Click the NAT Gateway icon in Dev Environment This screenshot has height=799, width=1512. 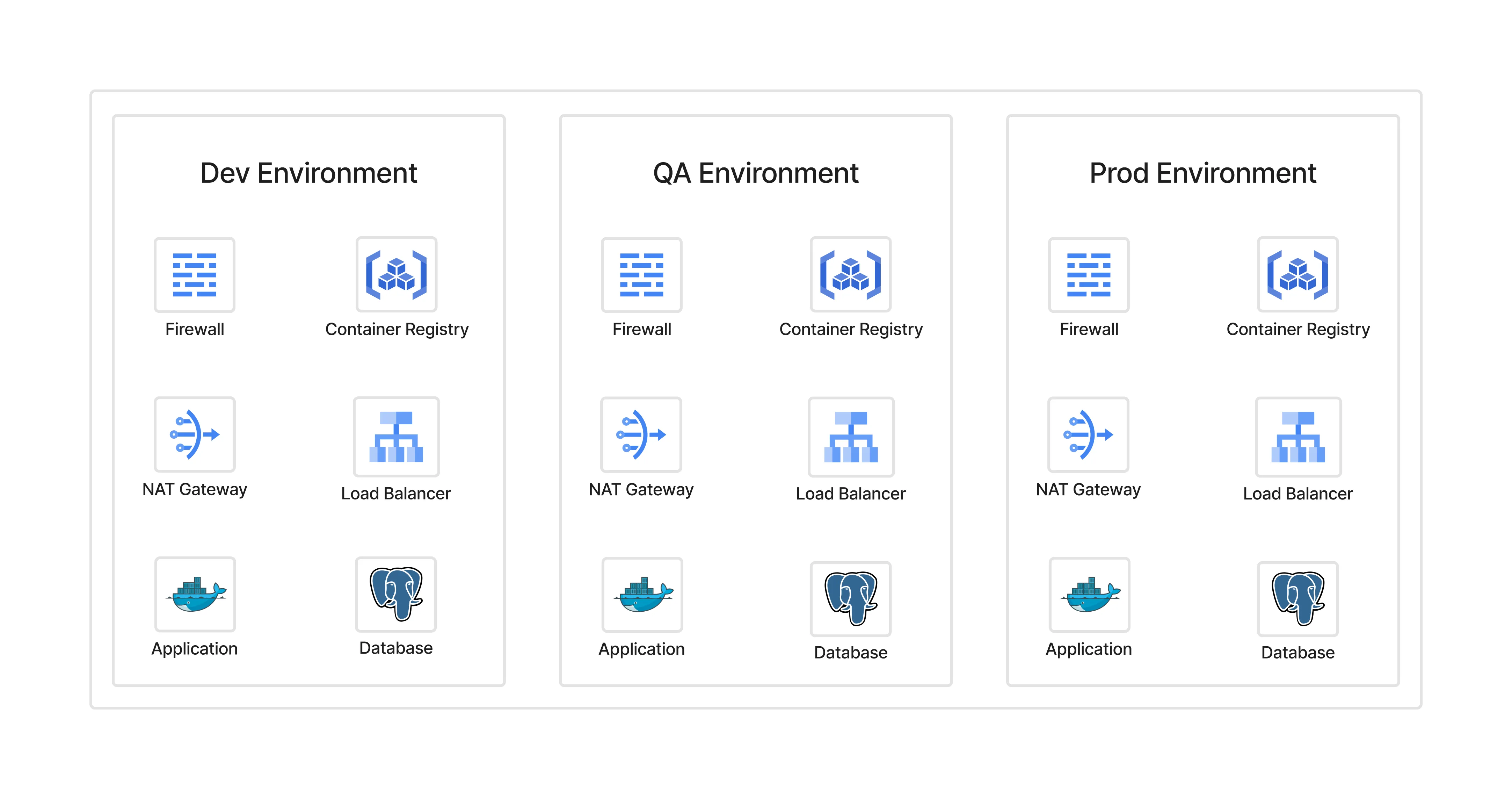(x=194, y=435)
